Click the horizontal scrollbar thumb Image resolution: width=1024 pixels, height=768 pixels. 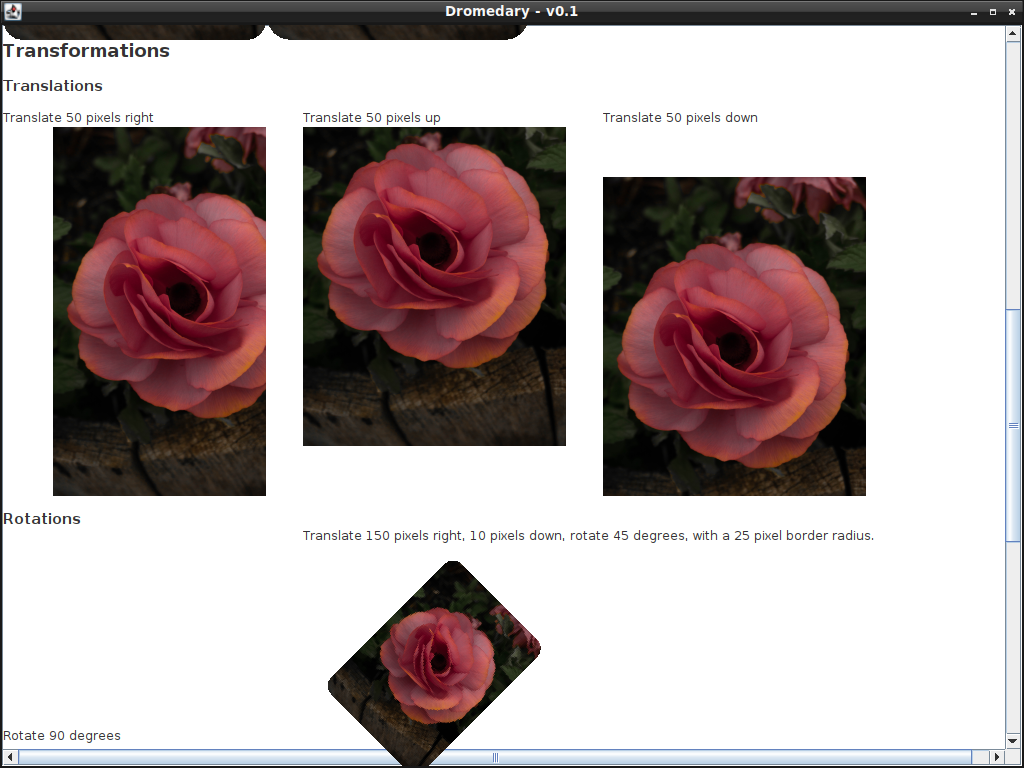pyautogui.click(x=495, y=757)
